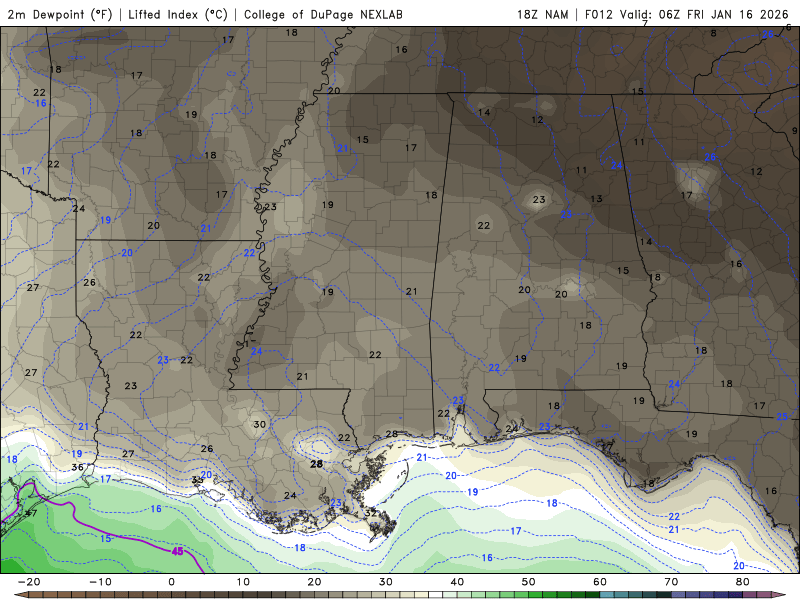
Task: Click the 0 tick on color scale
Action: (171, 582)
